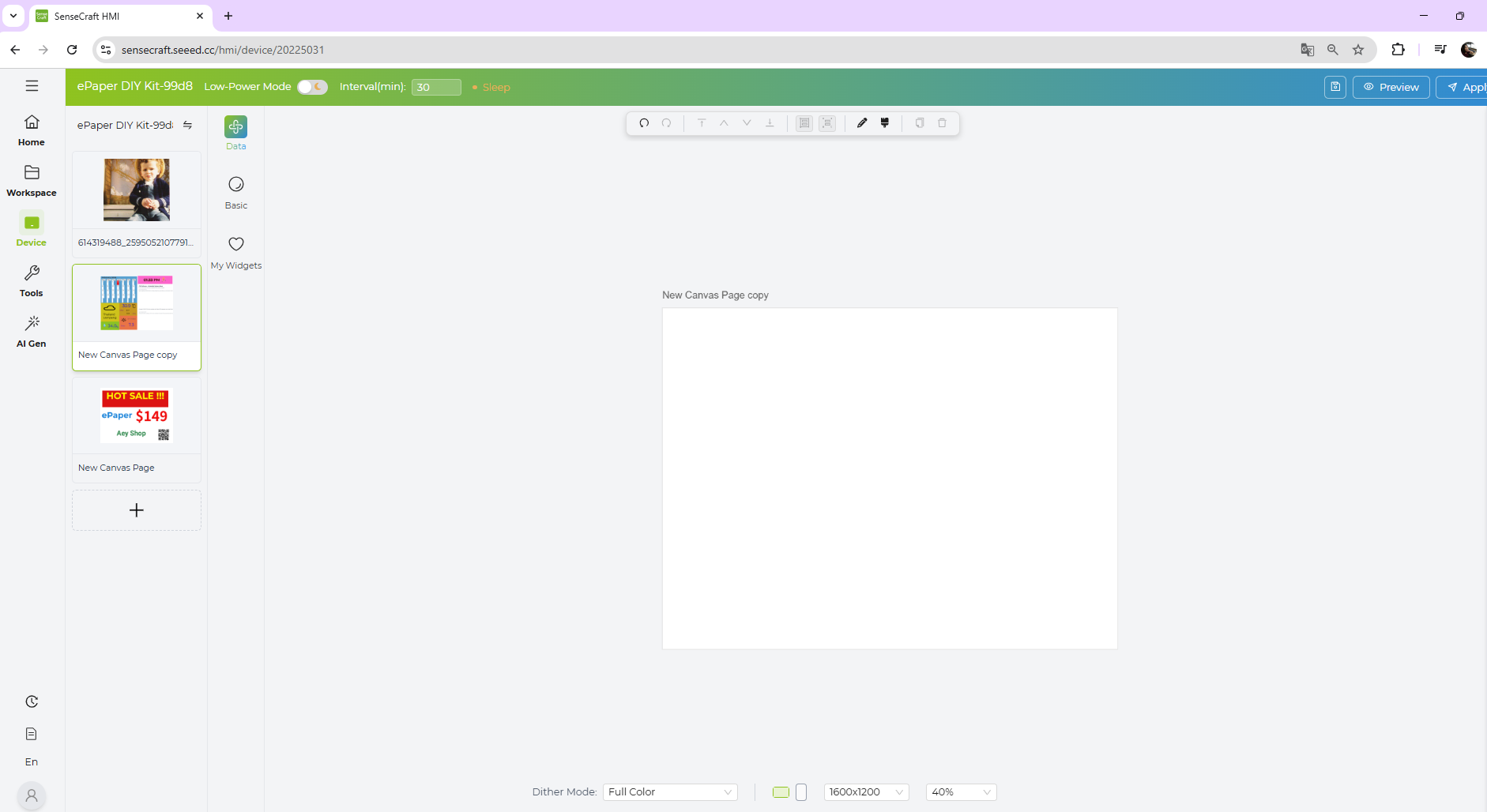
Task: Click the save icon beside Preview
Action: pyautogui.click(x=1335, y=87)
